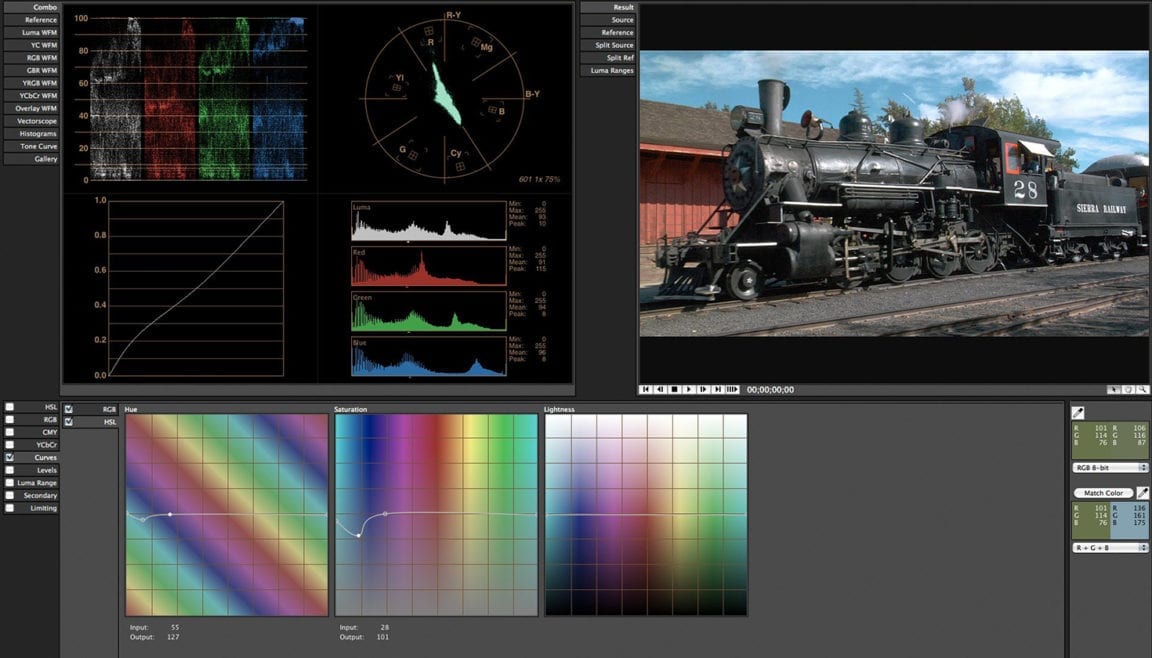
Task: Enable the Levels correction checkbox
Action: [x=10, y=470]
